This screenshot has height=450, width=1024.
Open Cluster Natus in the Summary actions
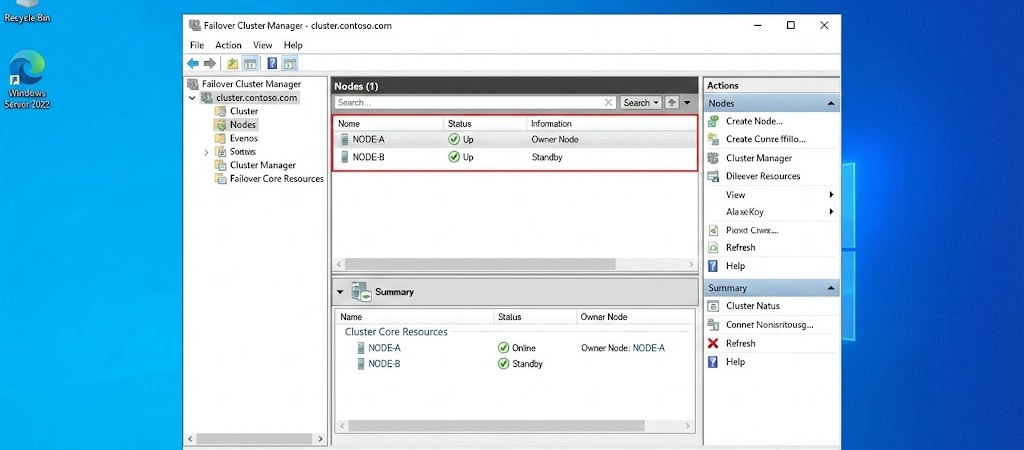pyautogui.click(x=752, y=306)
